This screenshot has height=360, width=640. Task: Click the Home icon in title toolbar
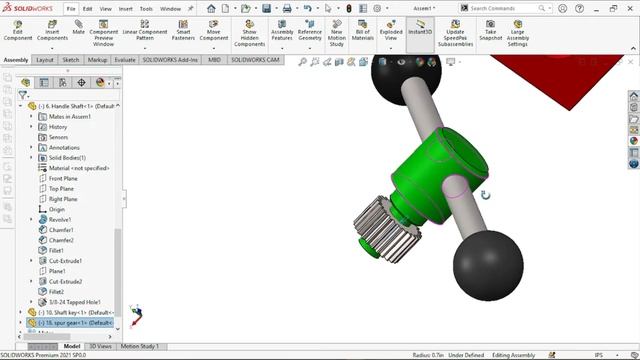click(x=211, y=8)
